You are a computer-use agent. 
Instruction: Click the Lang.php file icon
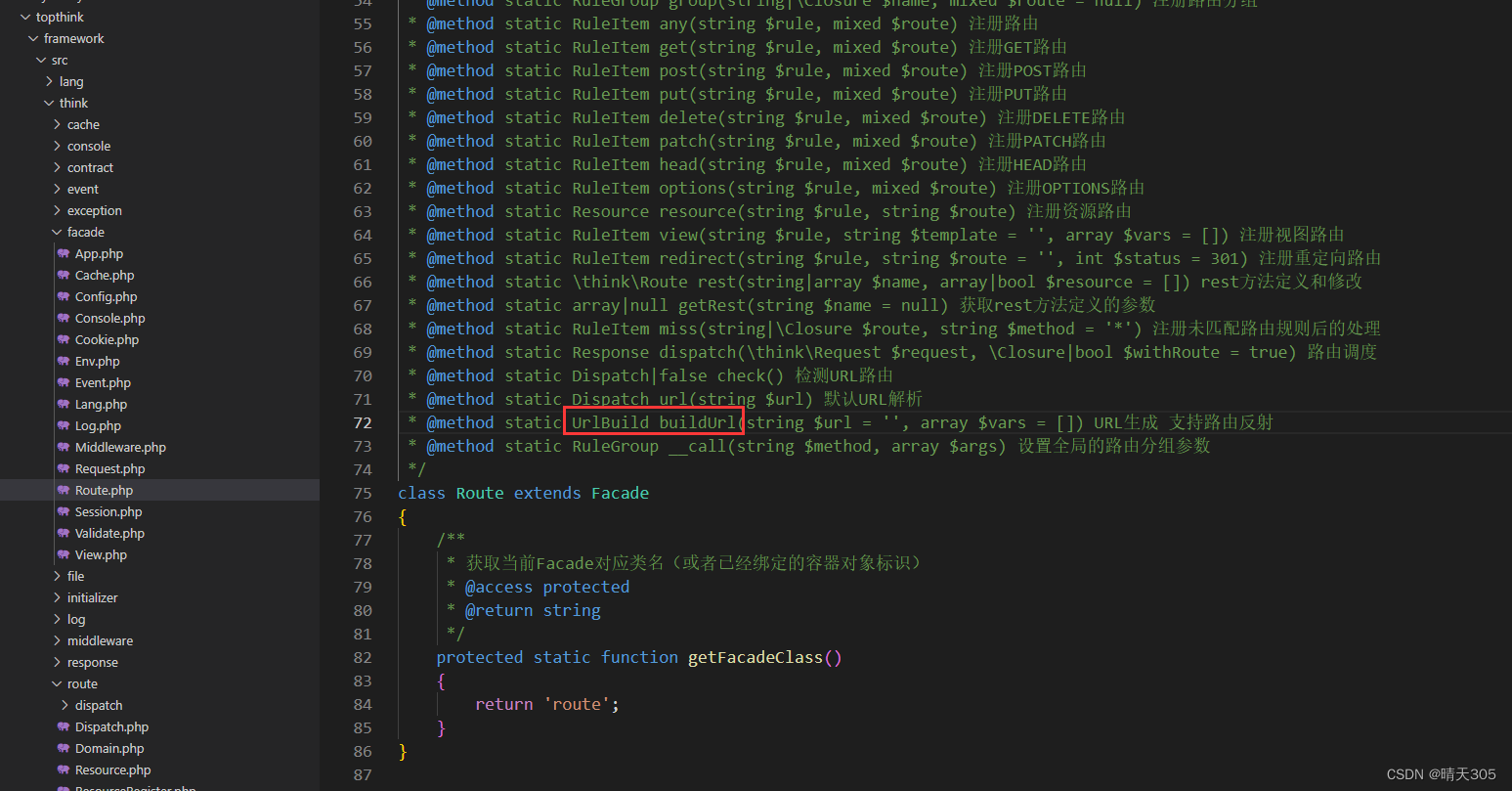65,404
